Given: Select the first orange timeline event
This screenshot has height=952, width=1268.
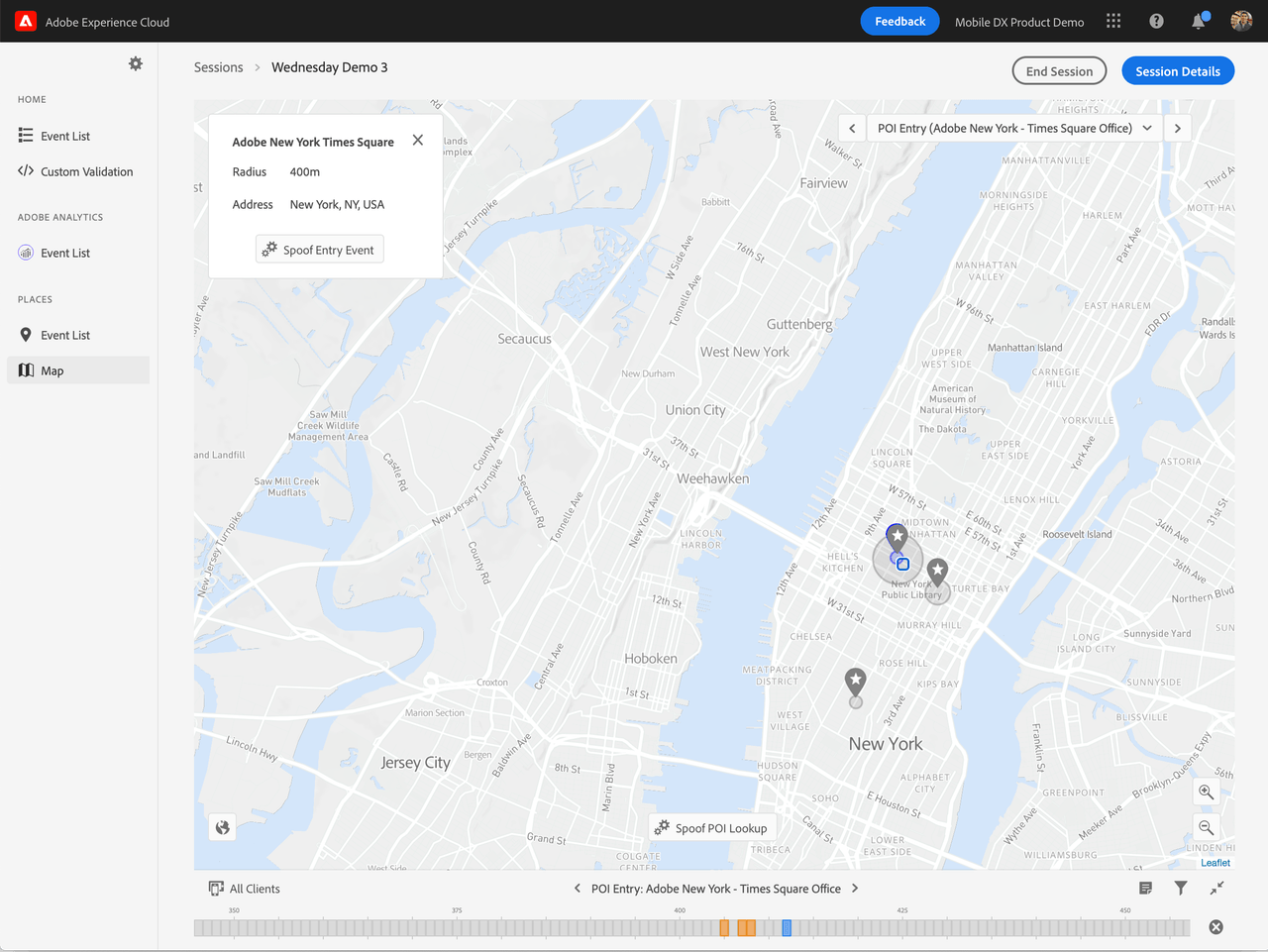Looking at the screenshot, I should click(724, 928).
